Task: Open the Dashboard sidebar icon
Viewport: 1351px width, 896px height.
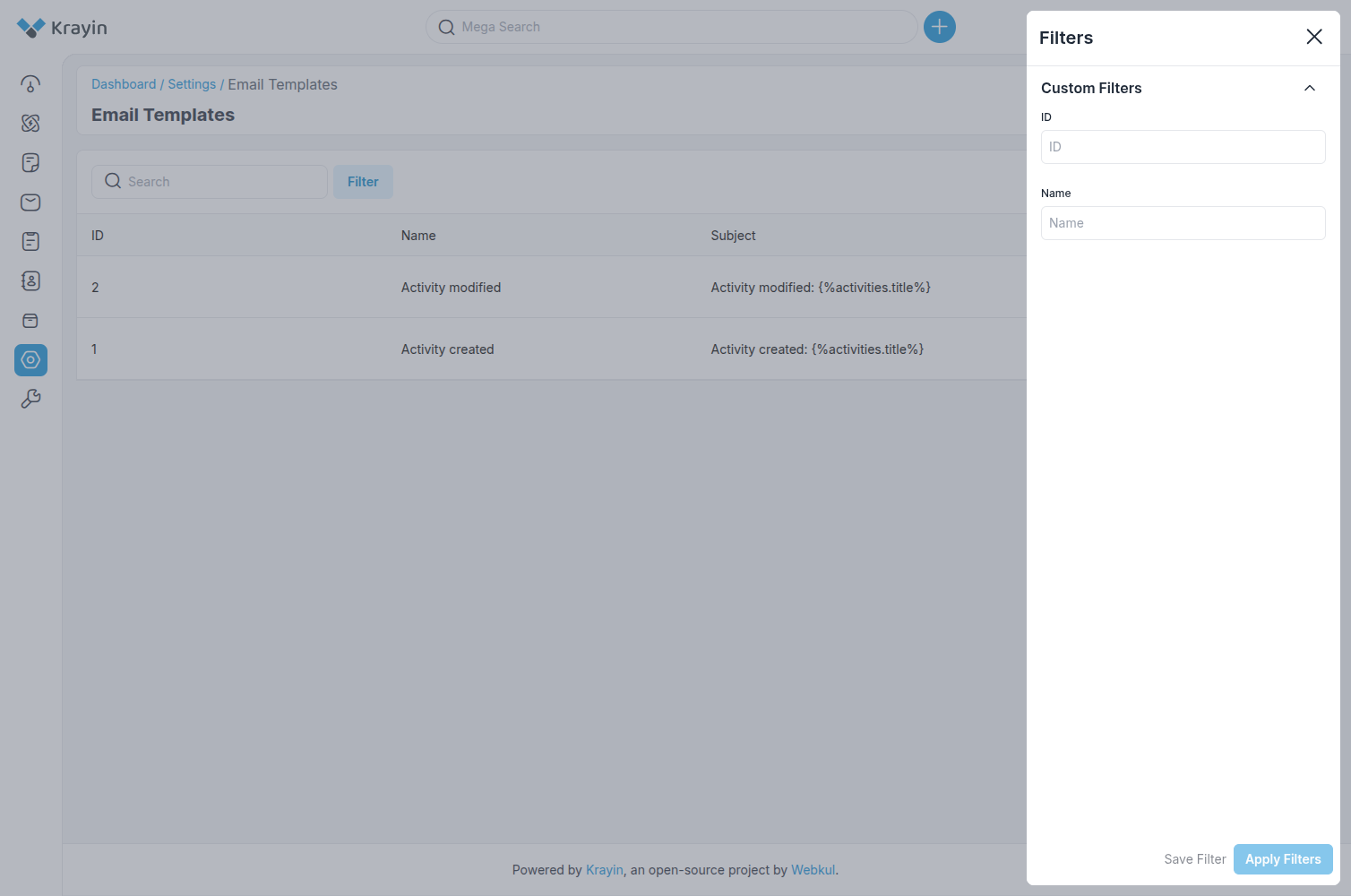Action: pyautogui.click(x=30, y=84)
